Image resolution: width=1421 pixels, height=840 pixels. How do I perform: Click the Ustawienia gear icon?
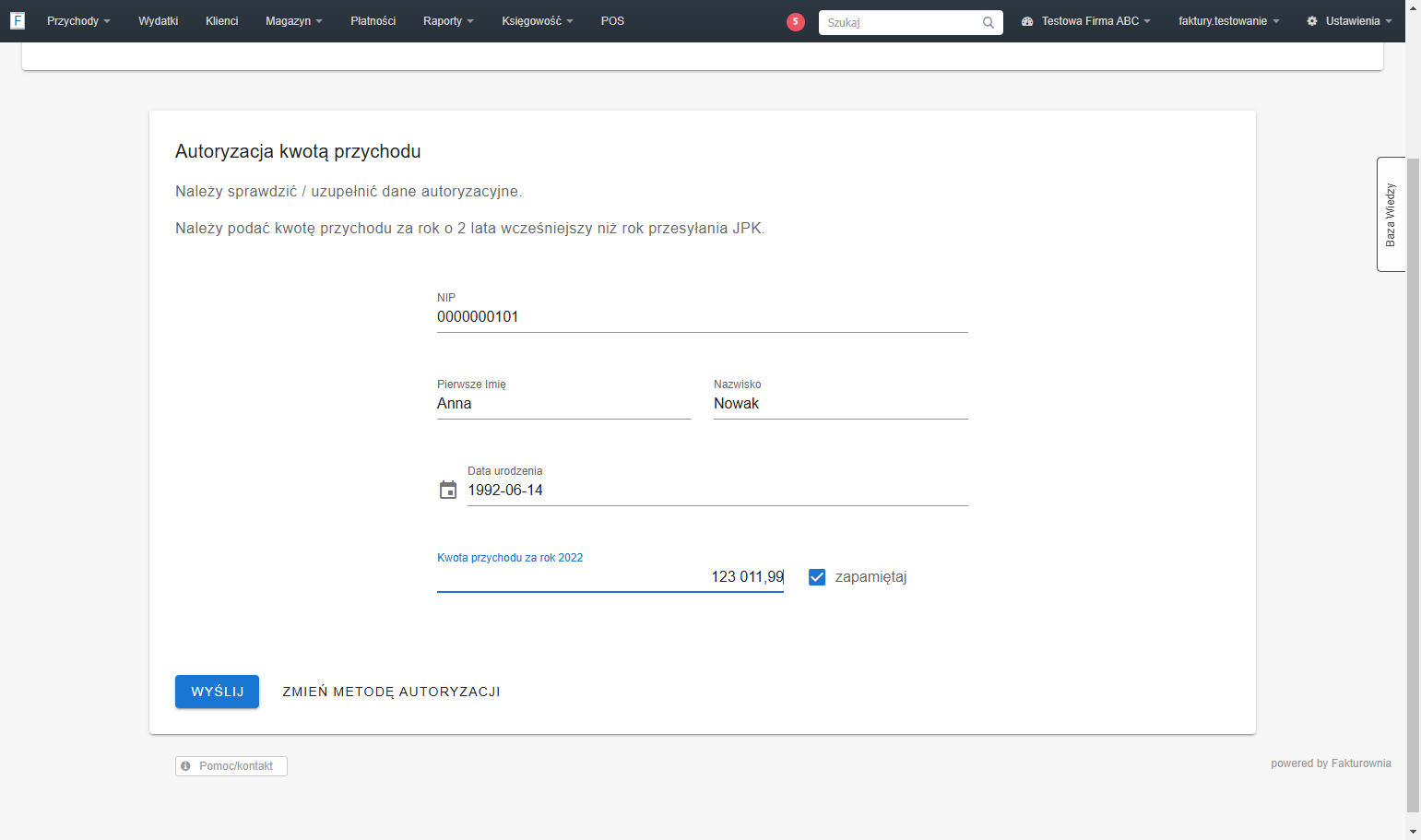click(1312, 21)
